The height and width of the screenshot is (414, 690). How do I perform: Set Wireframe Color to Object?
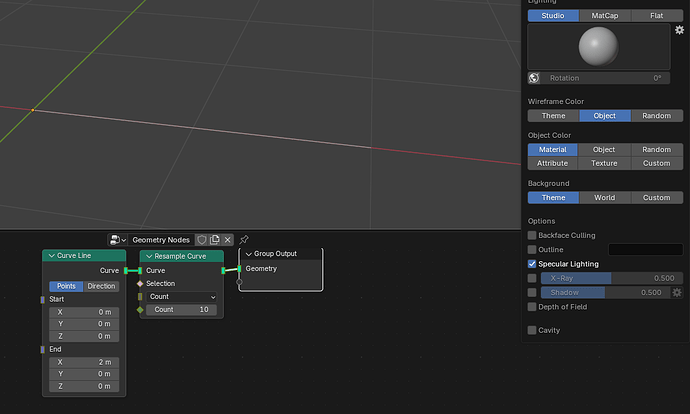click(x=605, y=116)
